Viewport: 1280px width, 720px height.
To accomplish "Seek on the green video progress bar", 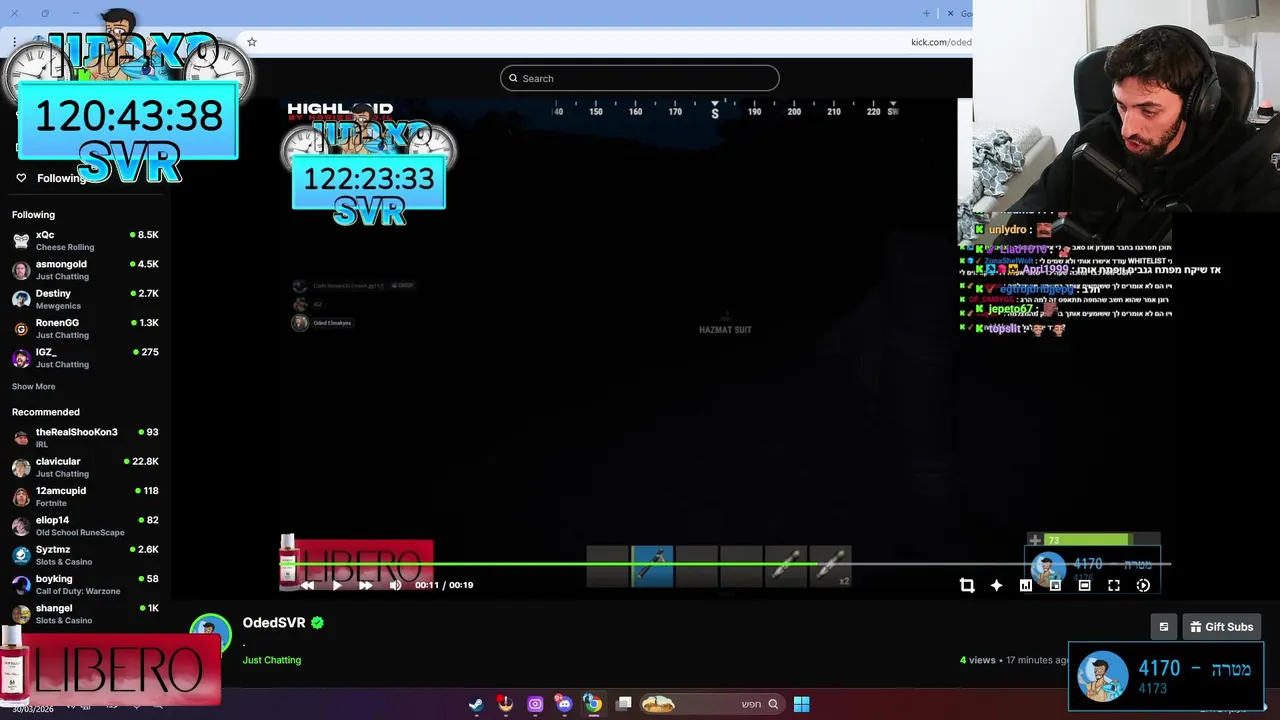I will click(x=725, y=564).
